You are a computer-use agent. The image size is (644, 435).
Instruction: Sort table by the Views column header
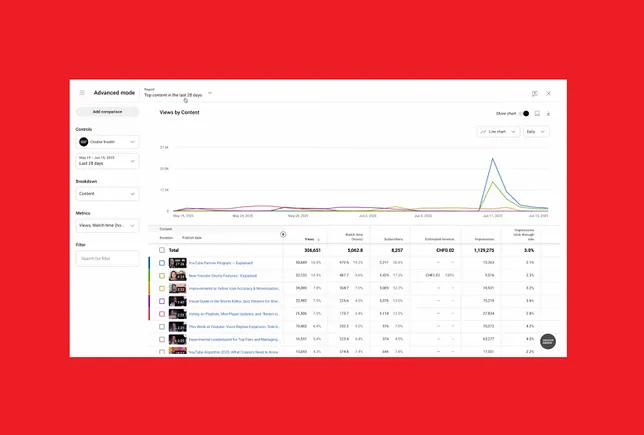309,239
